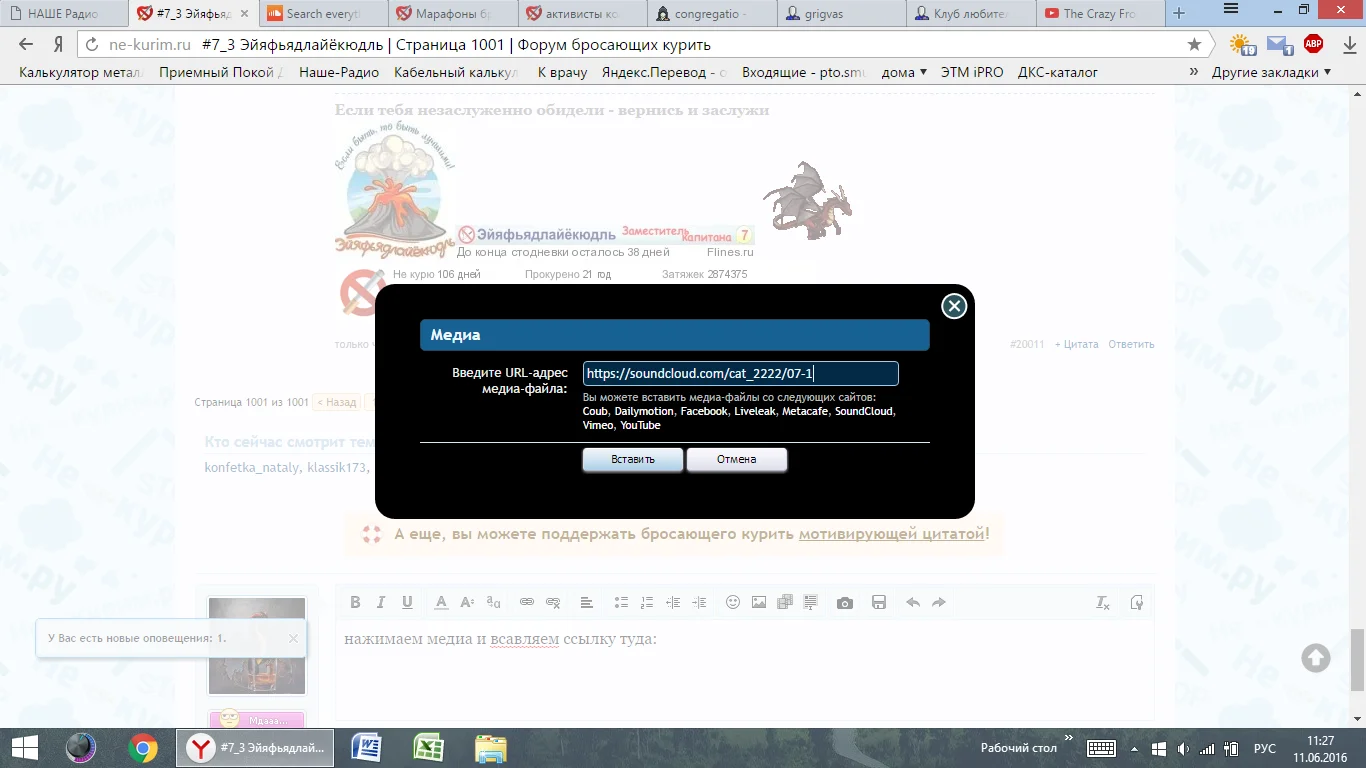Click the save draft floppy icon
The width and height of the screenshot is (1366, 768).
coord(879,602)
